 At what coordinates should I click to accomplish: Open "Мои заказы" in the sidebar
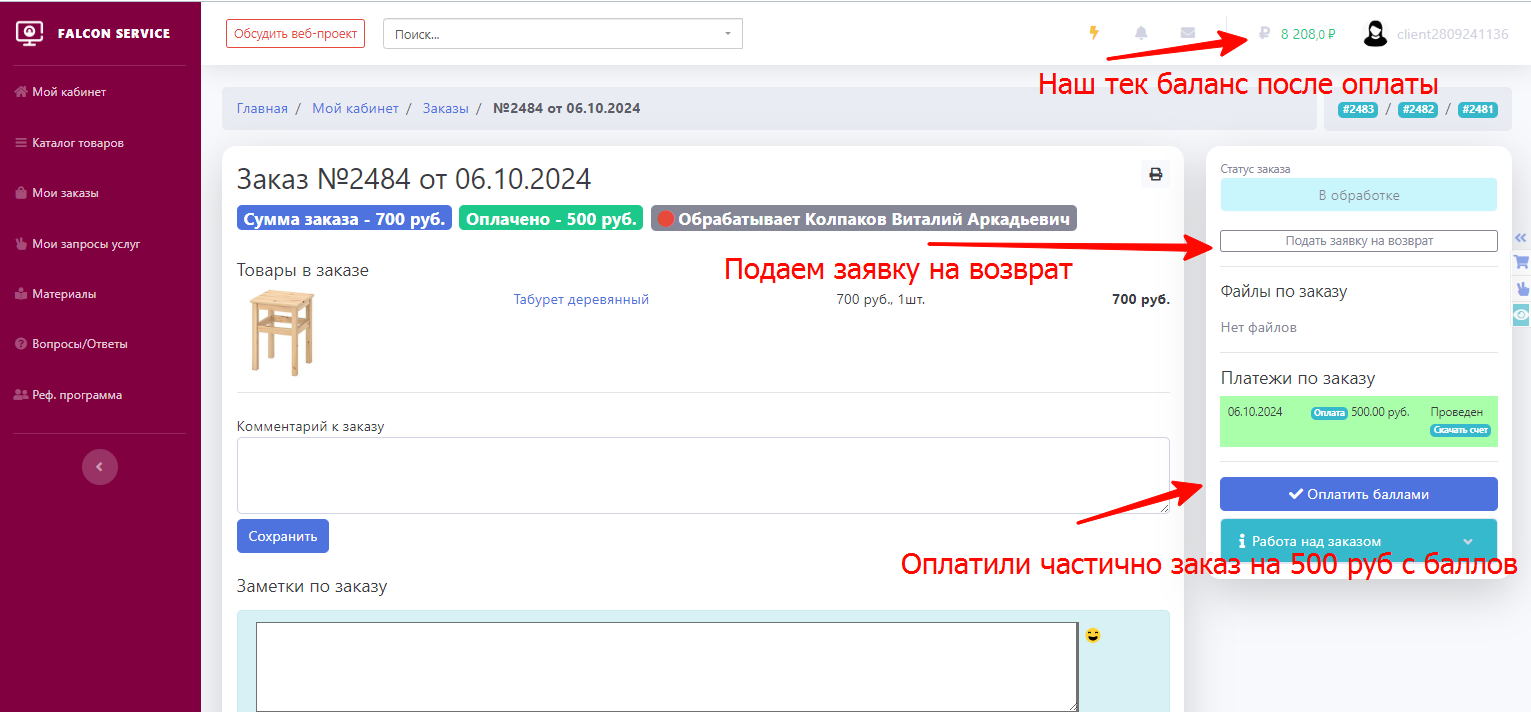(65, 193)
